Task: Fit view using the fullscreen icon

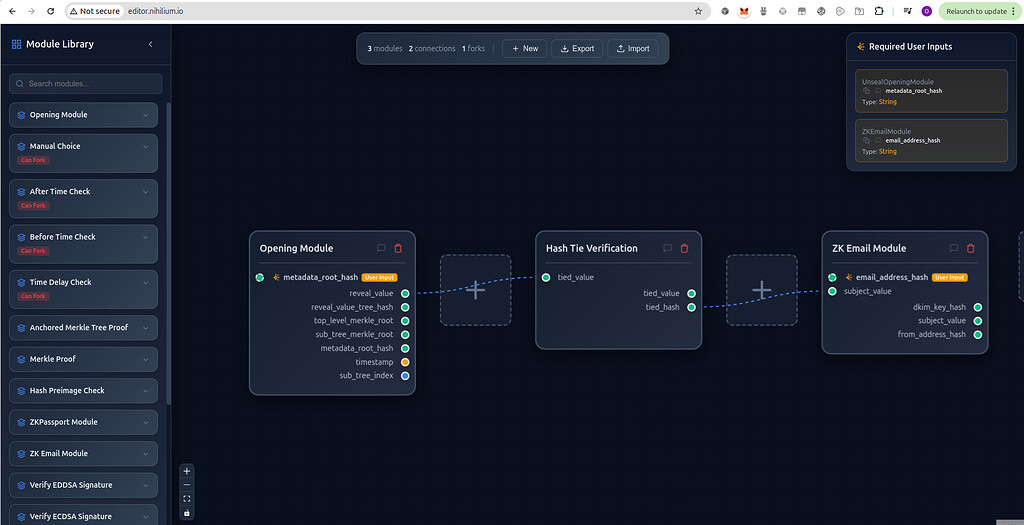Action: pyautogui.click(x=187, y=499)
